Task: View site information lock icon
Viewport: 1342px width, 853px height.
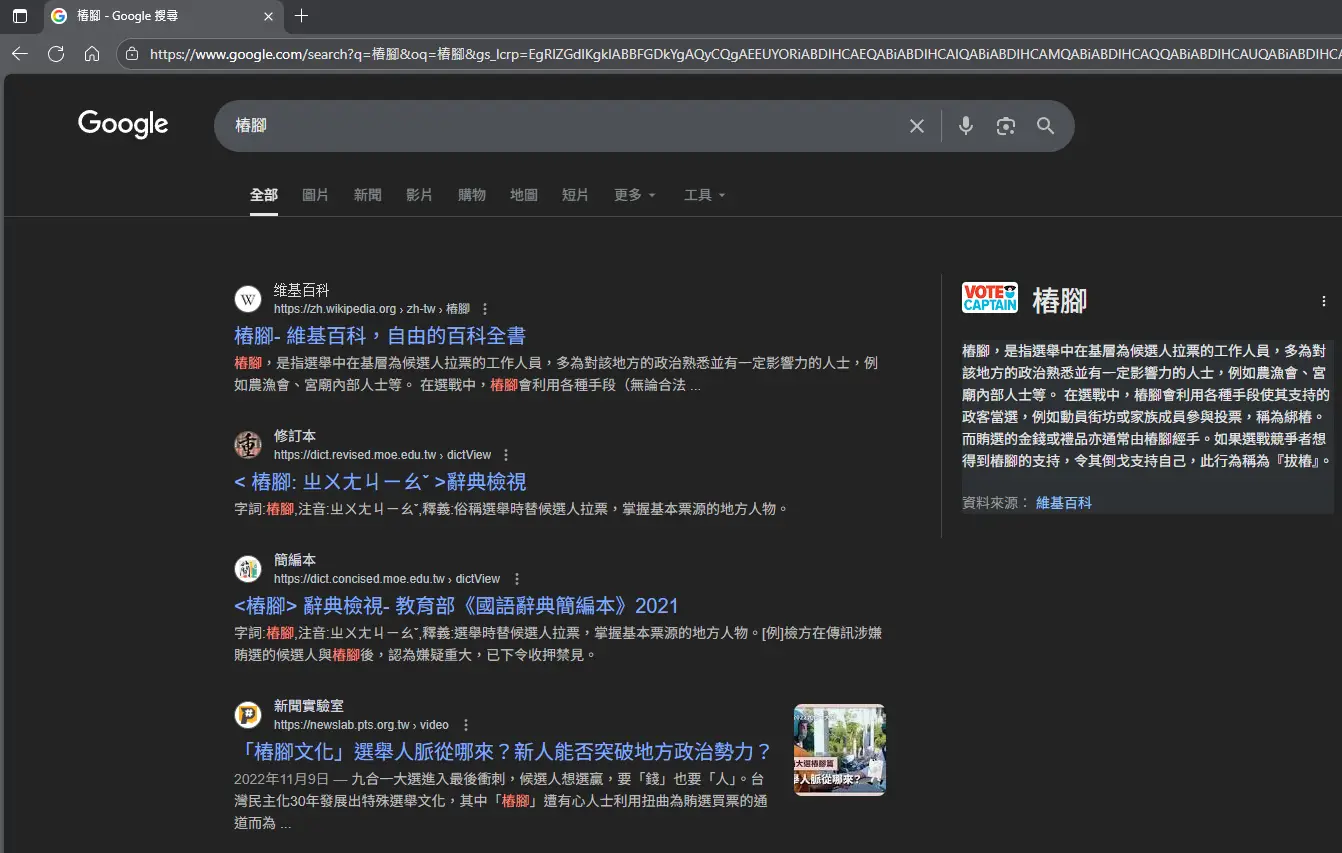Action: [x=132, y=54]
